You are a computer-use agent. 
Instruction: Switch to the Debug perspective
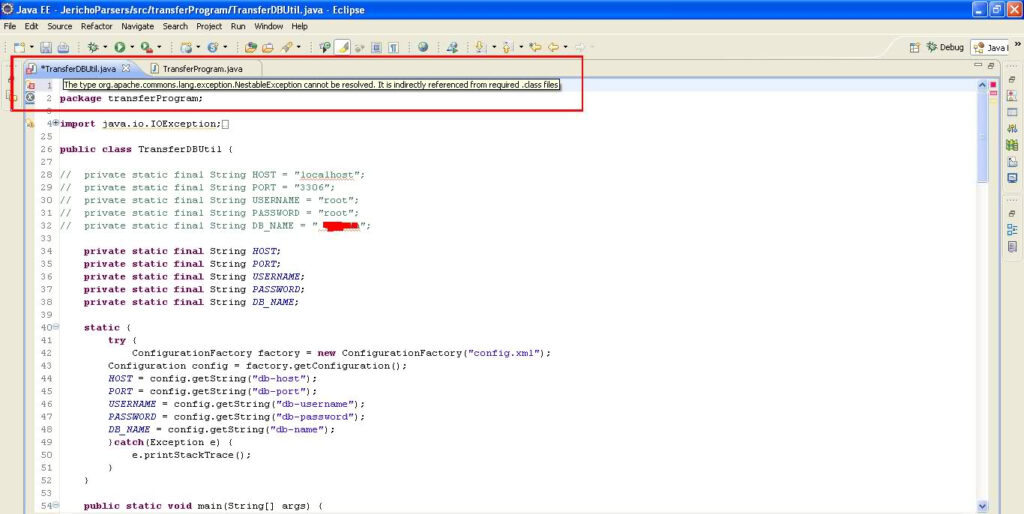pyautogui.click(x=945, y=47)
